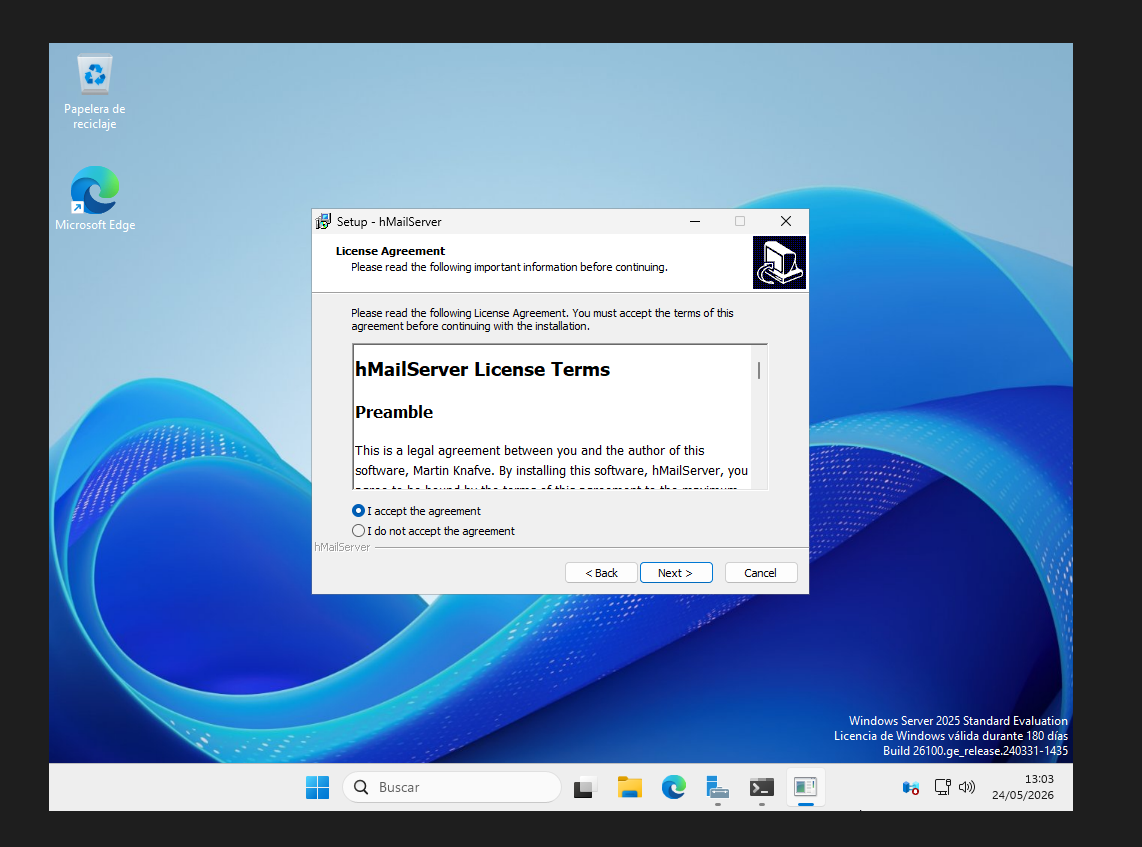Select the hMailServer setup taskbar icon
Screen dimensions: 1142x847
[806, 787]
